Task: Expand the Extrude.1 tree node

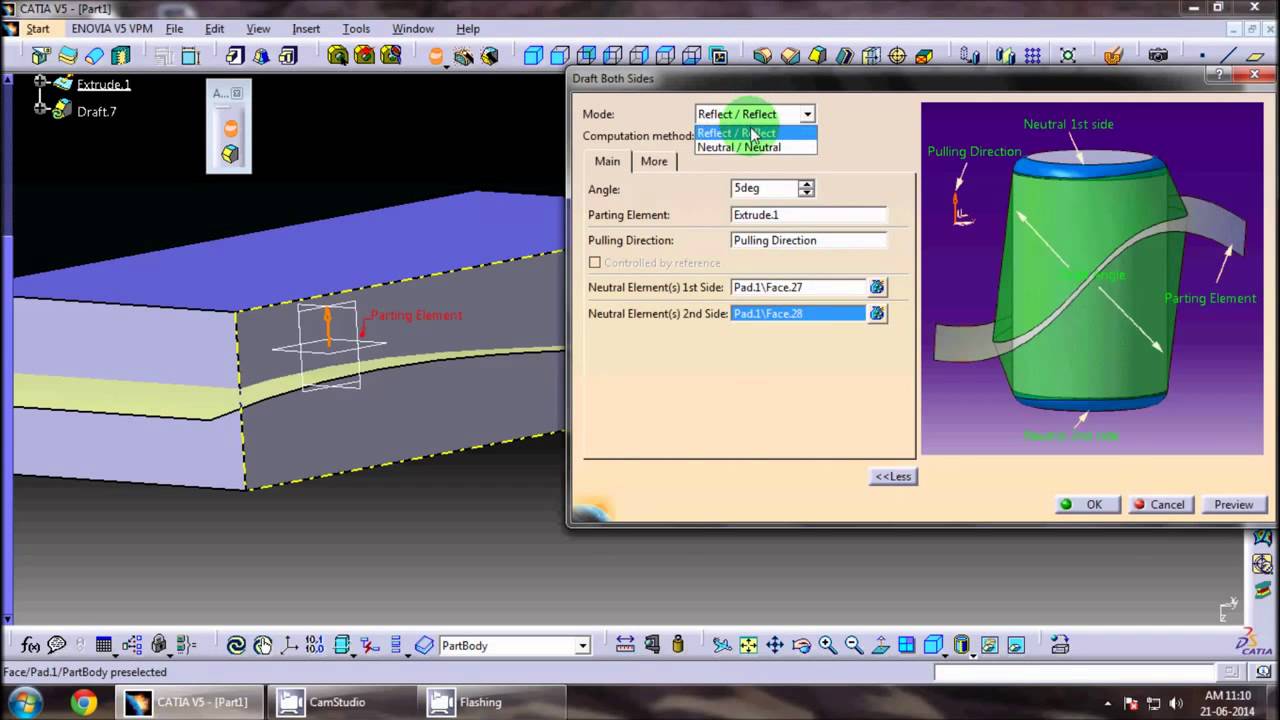Action: [x=41, y=82]
